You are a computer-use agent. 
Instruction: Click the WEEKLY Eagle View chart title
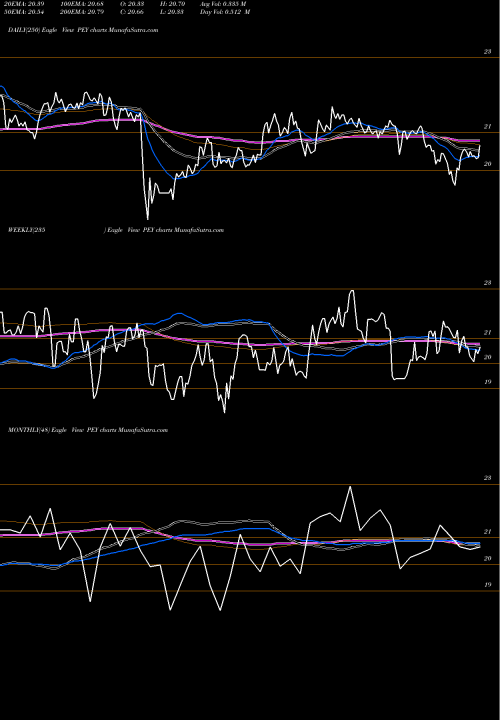[116, 230]
